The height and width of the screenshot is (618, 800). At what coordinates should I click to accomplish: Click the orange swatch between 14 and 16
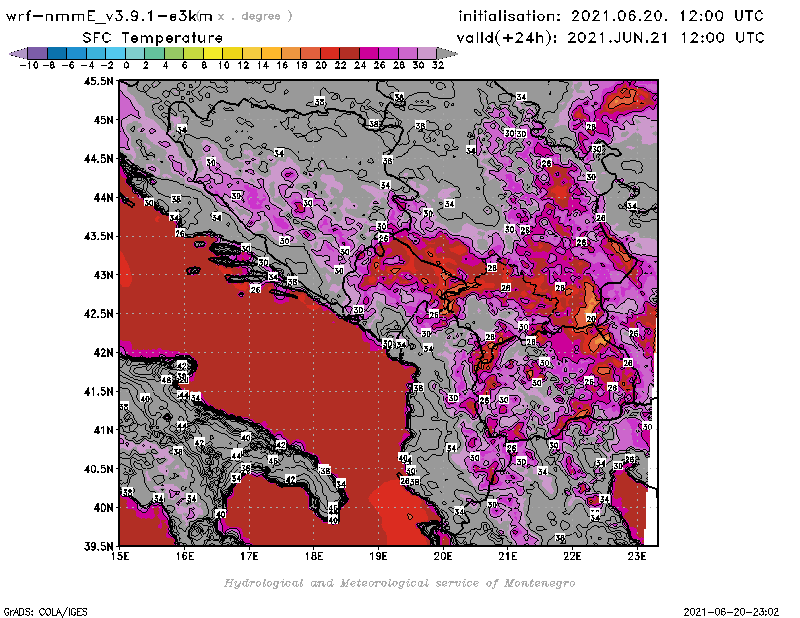(x=271, y=54)
